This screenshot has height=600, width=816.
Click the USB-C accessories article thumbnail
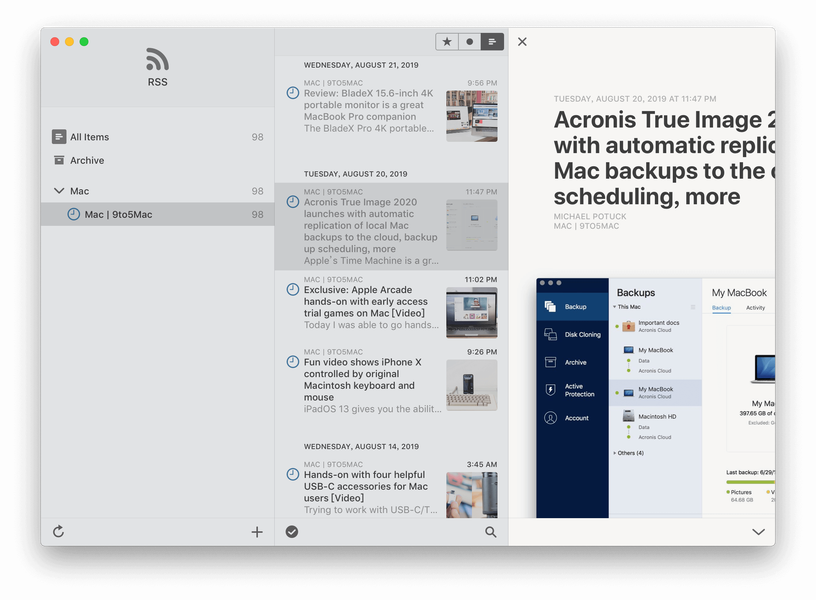pos(471,495)
